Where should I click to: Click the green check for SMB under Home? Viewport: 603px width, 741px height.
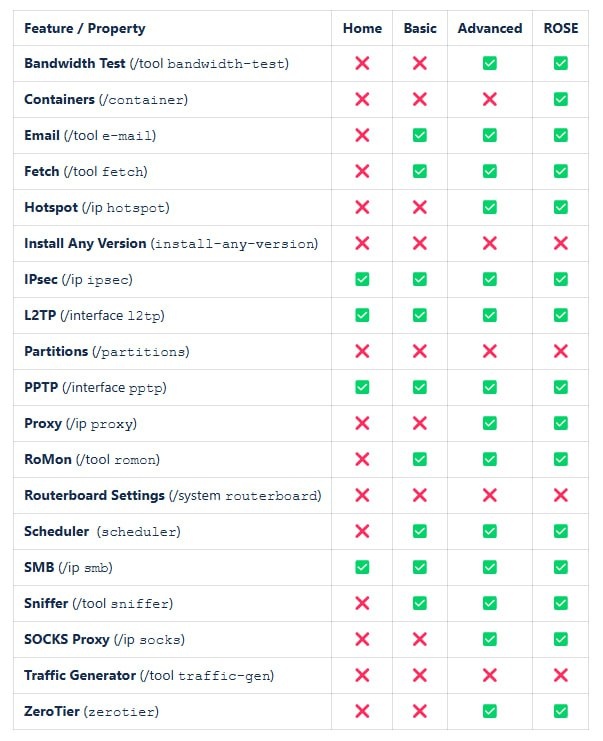click(362, 567)
